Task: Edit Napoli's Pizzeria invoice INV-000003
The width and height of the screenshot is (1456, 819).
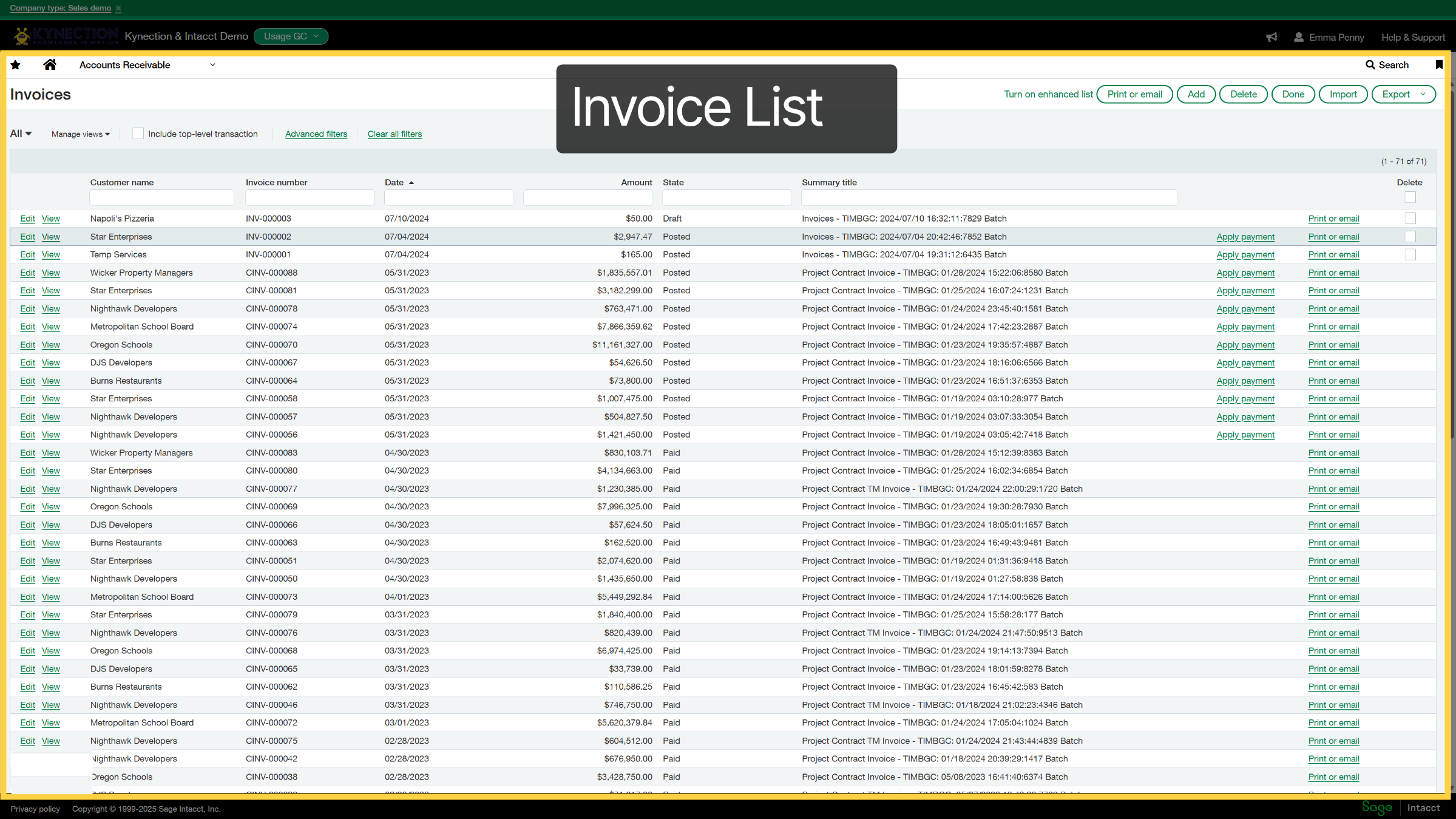Action: [28, 219]
